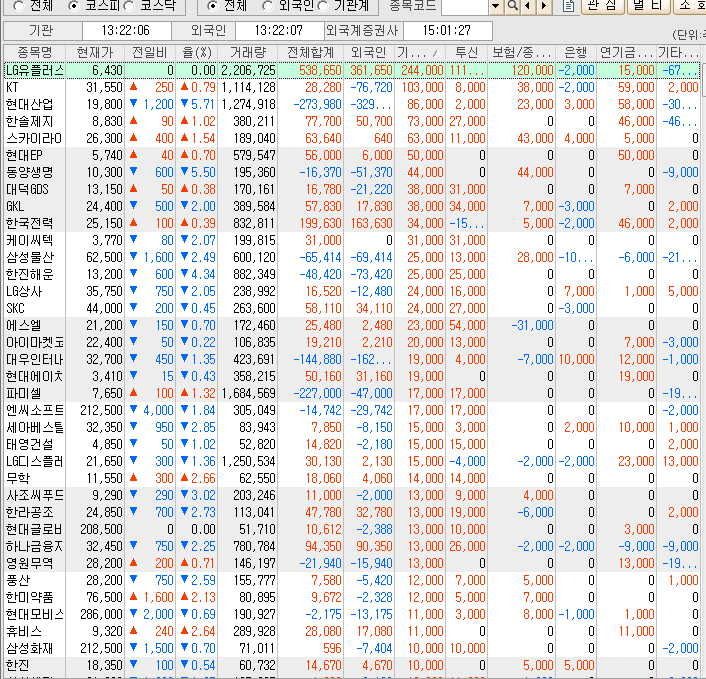This screenshot has height=679, width=706.
Task: Select the 대덕GDS stock name
Action: point(27,190)
